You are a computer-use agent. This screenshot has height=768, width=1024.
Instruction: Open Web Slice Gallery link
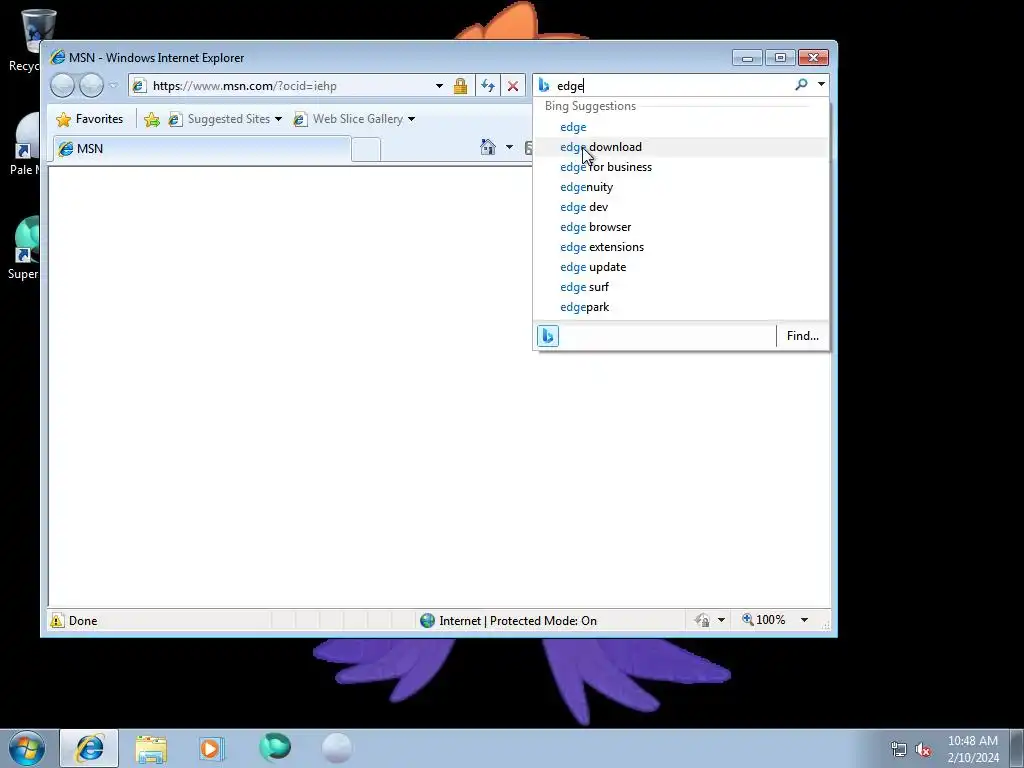[348, 119]
